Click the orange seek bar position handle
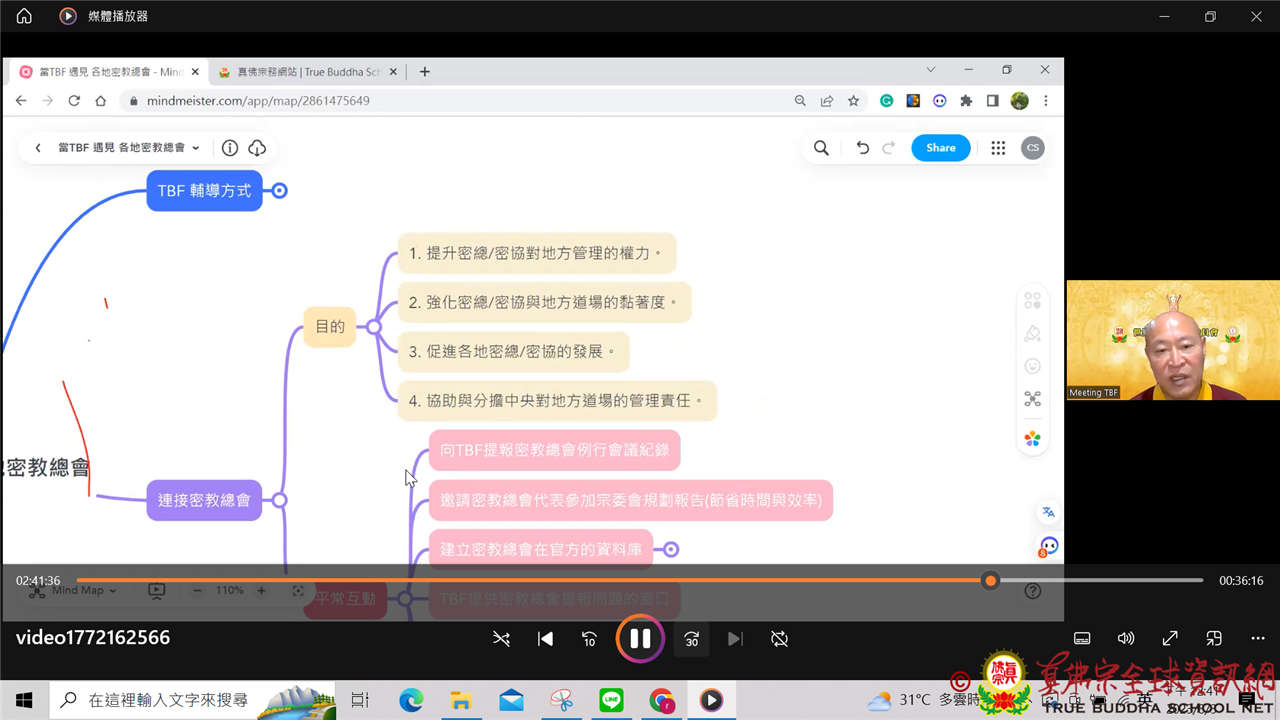1280x720 pixels. click(x=990, y=580)
